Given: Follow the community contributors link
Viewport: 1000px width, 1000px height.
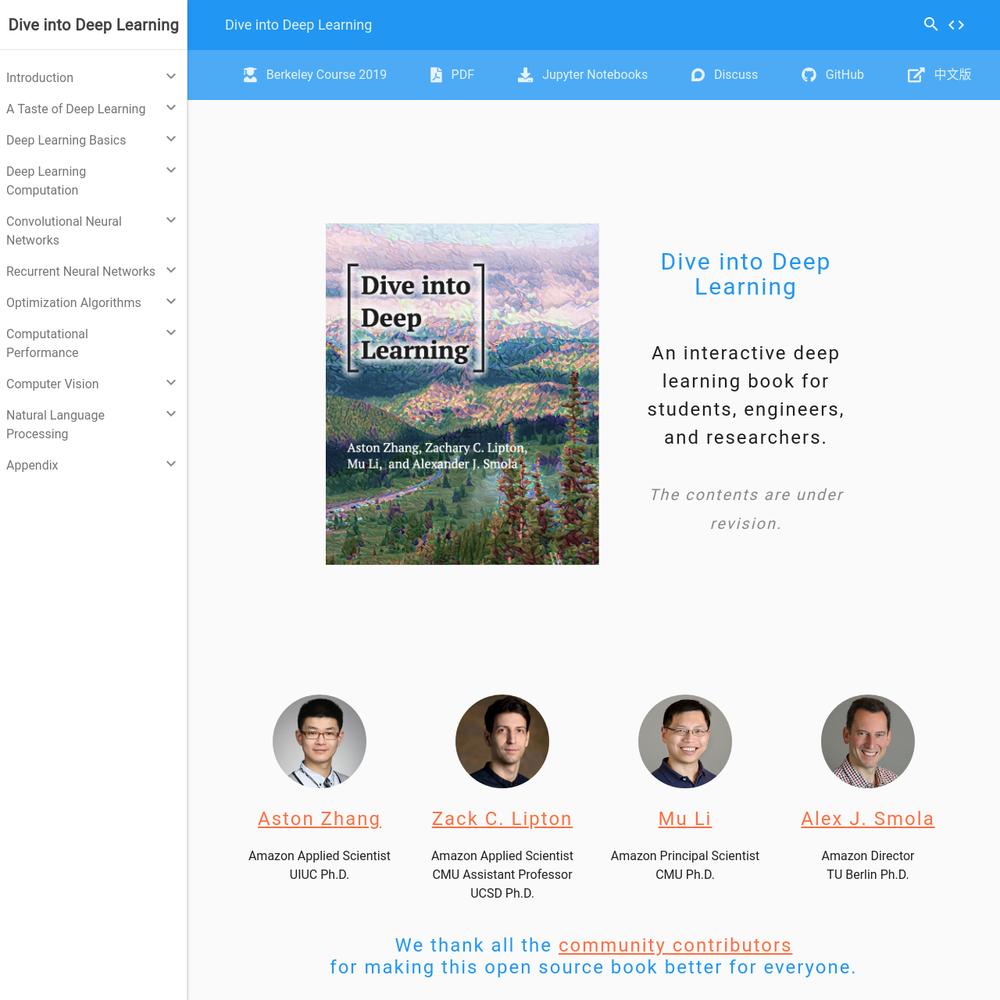Looking at the screenshot, I should click(675, 945).
